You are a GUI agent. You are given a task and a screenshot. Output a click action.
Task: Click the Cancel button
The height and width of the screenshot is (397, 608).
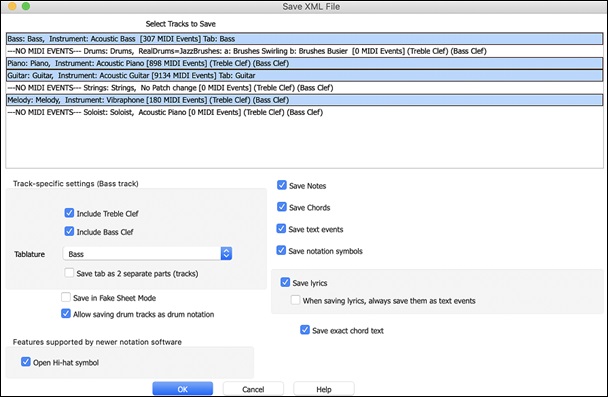click(253, 389)
